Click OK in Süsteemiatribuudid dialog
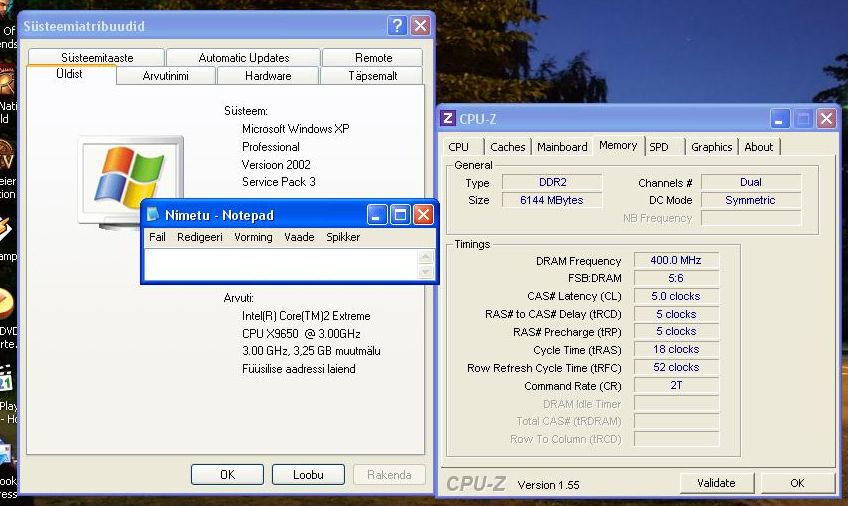This screenshot has width=848, height=506. (227, 475)
